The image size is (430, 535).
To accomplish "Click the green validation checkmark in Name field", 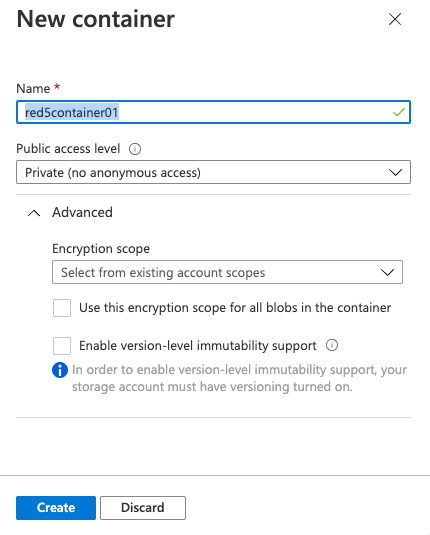I will coord(399,112).
